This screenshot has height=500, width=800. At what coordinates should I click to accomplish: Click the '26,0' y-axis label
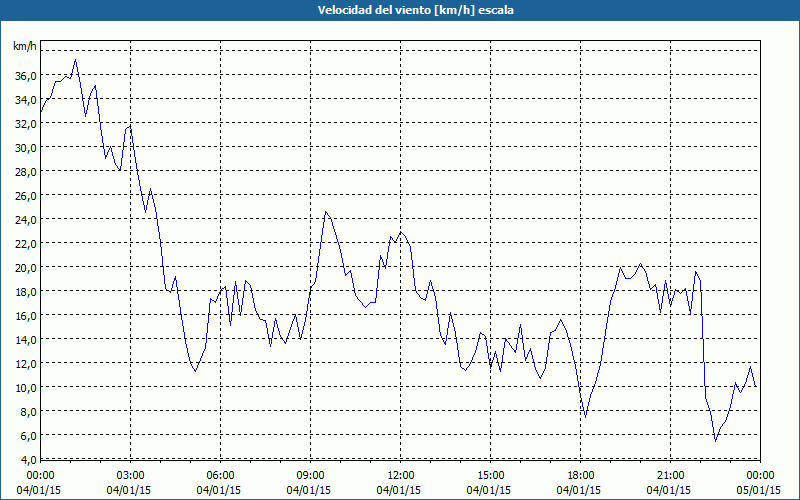27,195
